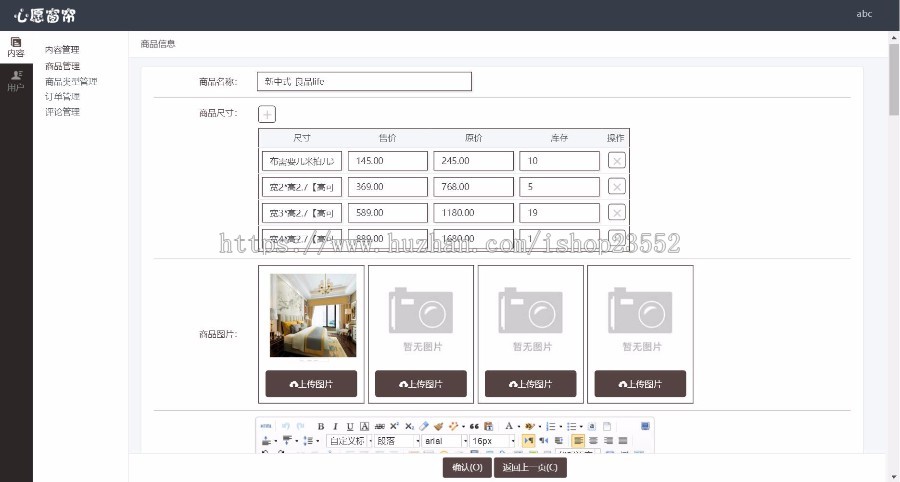Toggle underline in editor toolbar
The width and height of the screenshot is (900, 482).
coord(350,426)
